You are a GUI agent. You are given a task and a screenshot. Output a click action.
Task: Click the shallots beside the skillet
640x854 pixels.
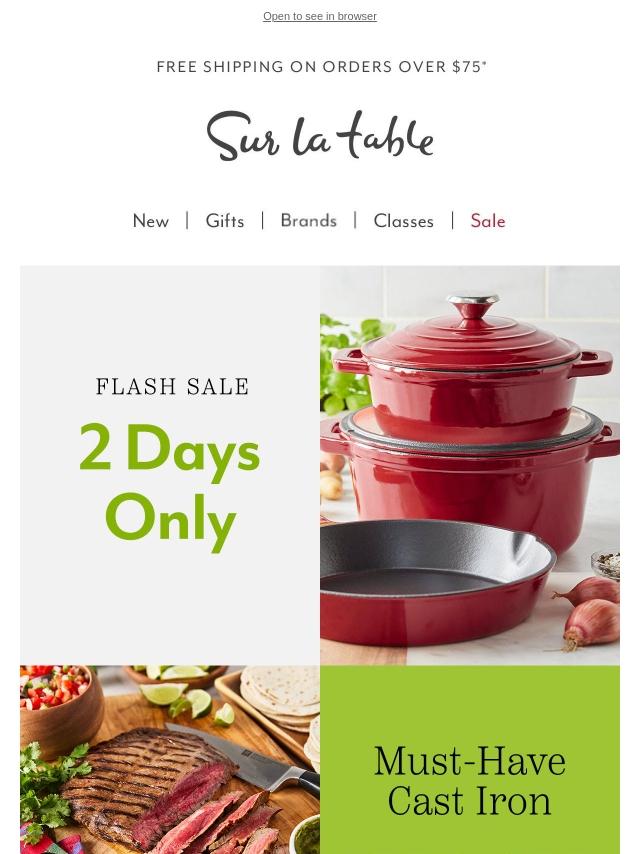click(590, 611)
